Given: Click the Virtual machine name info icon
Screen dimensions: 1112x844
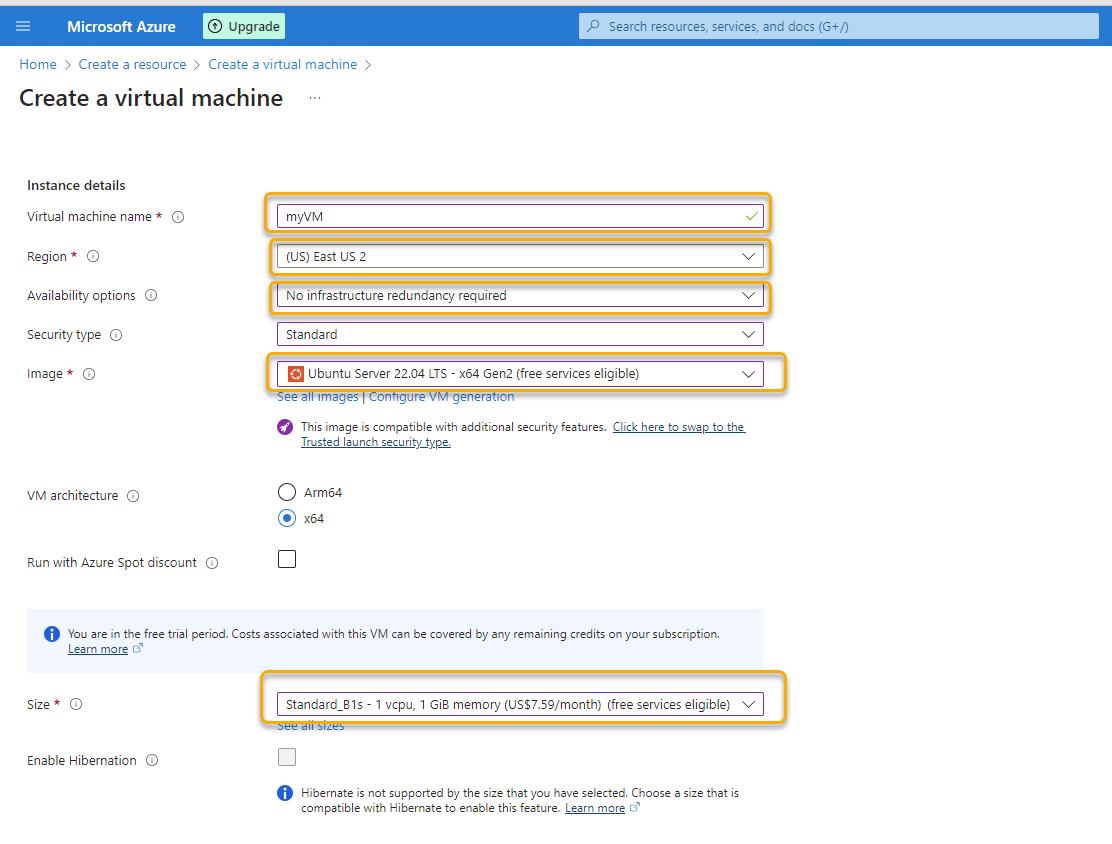Looking at the screenshot, I should [178, 217].
